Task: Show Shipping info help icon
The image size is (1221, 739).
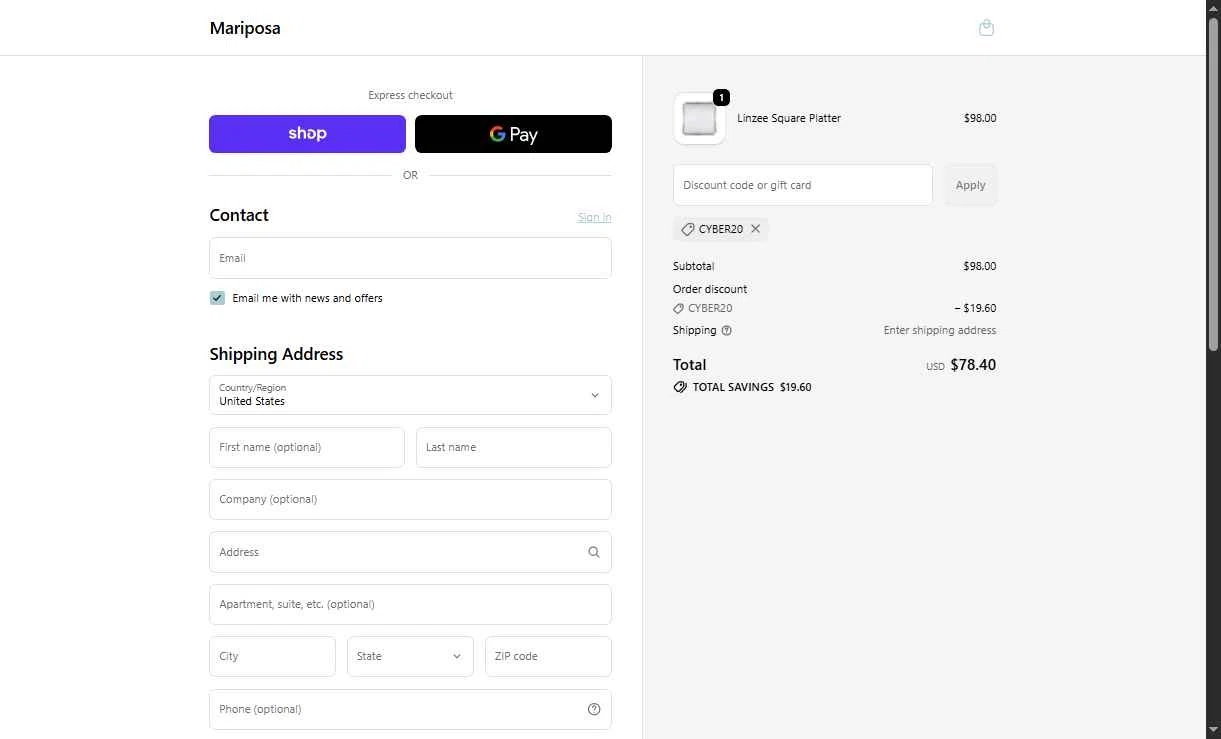Action: 727,330
